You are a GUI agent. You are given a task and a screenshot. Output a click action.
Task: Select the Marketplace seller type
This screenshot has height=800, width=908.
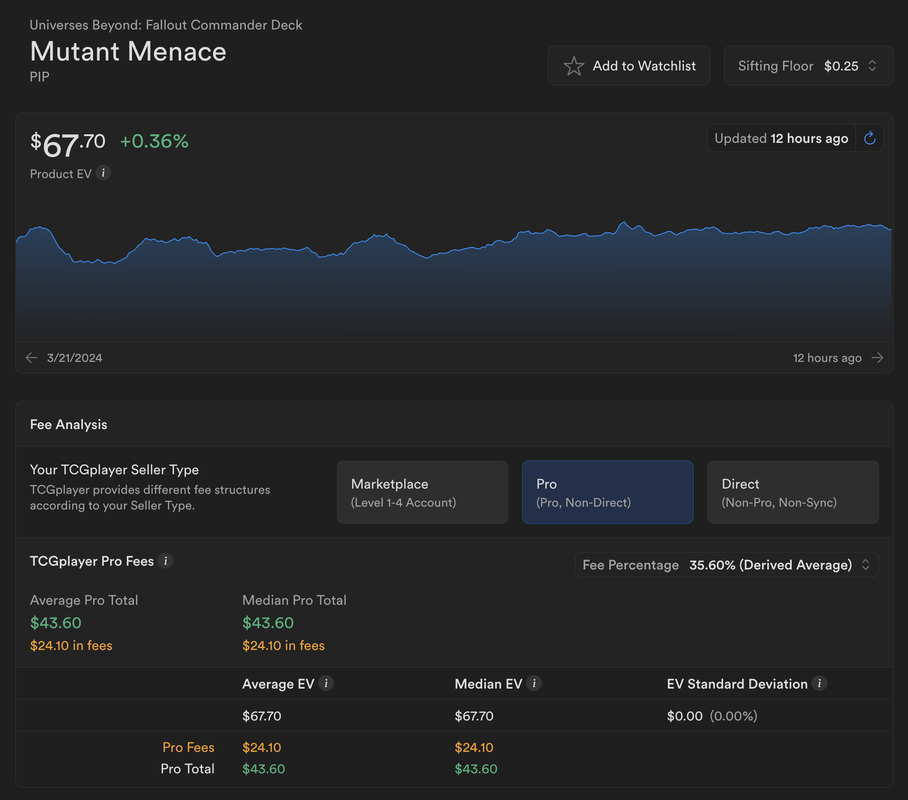point(422,492)
